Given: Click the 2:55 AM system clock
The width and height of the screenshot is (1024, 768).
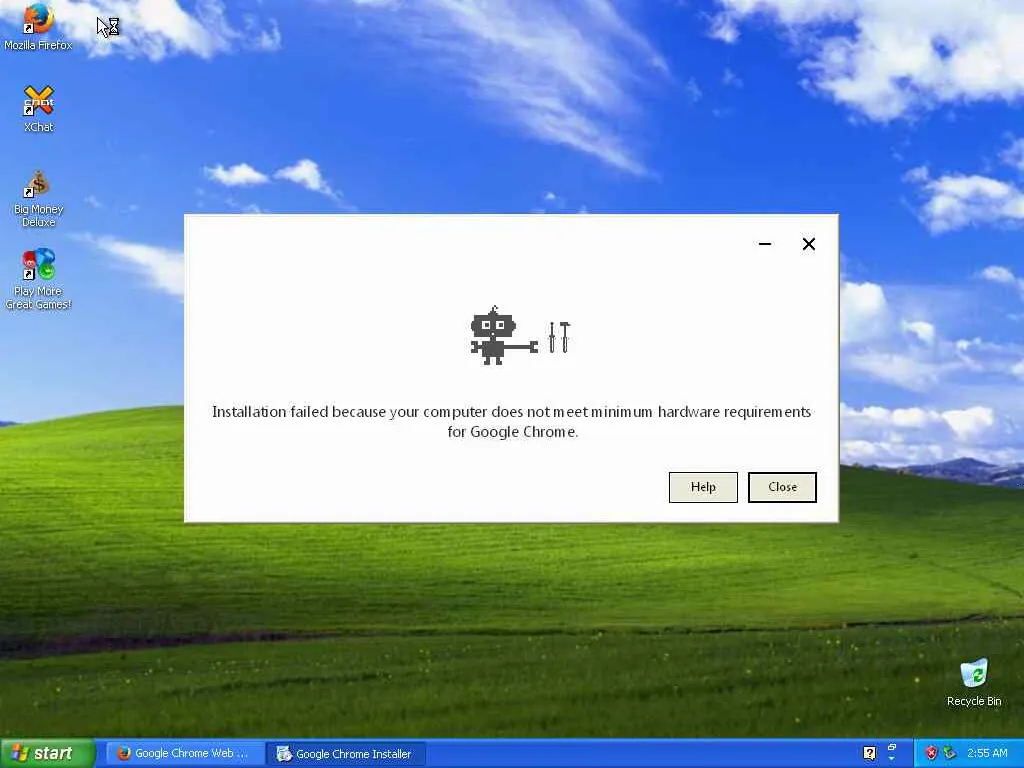Looking at the screenshot, I should (987, 753).
